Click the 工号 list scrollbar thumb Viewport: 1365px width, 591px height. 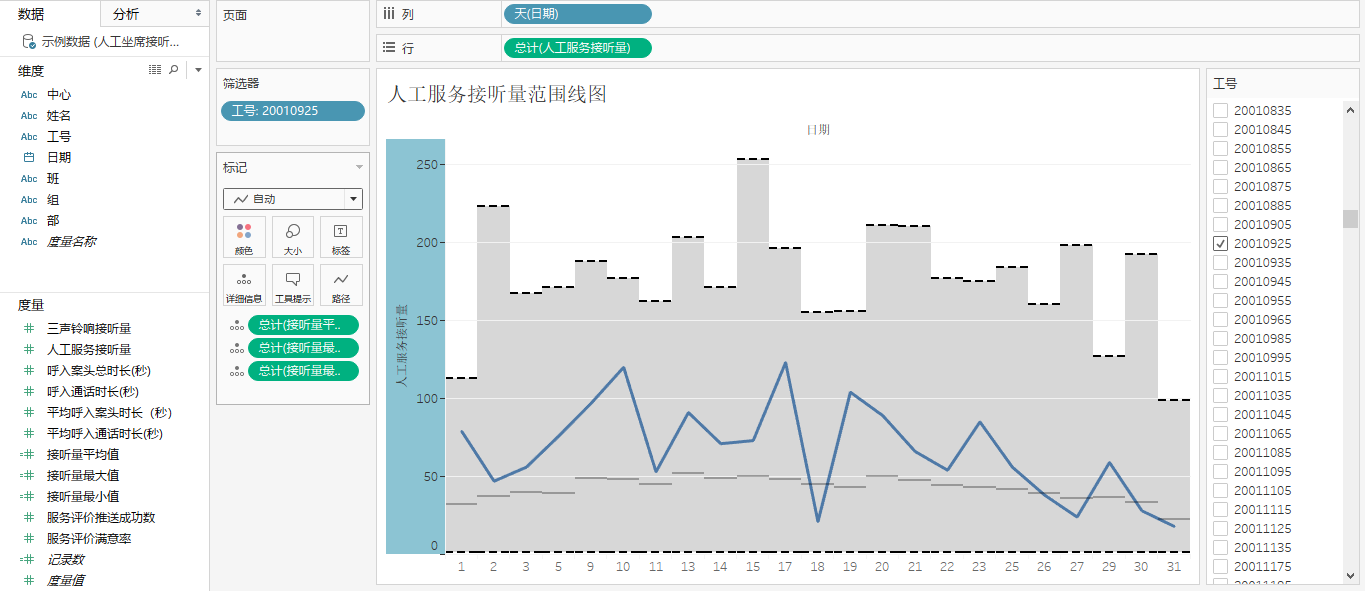click(1350, 219)
